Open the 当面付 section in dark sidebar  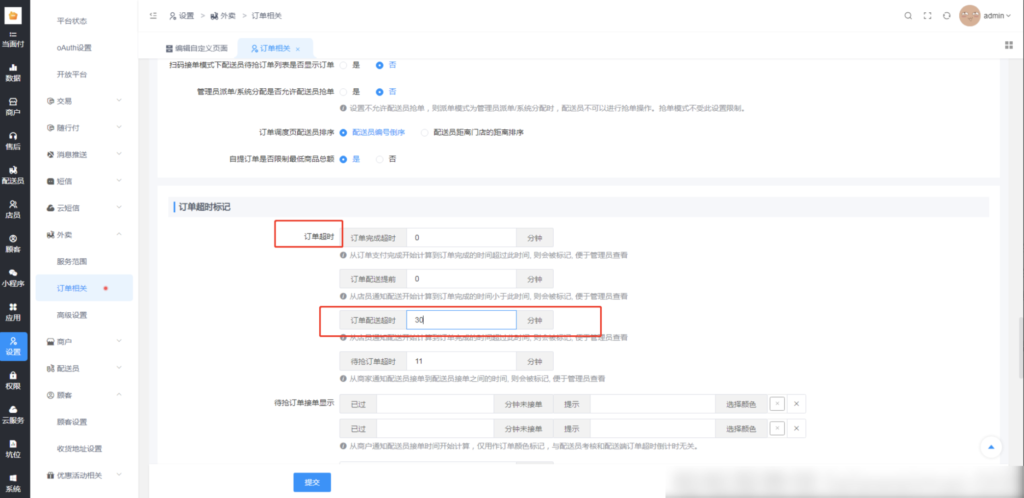[x=13, y=39]
